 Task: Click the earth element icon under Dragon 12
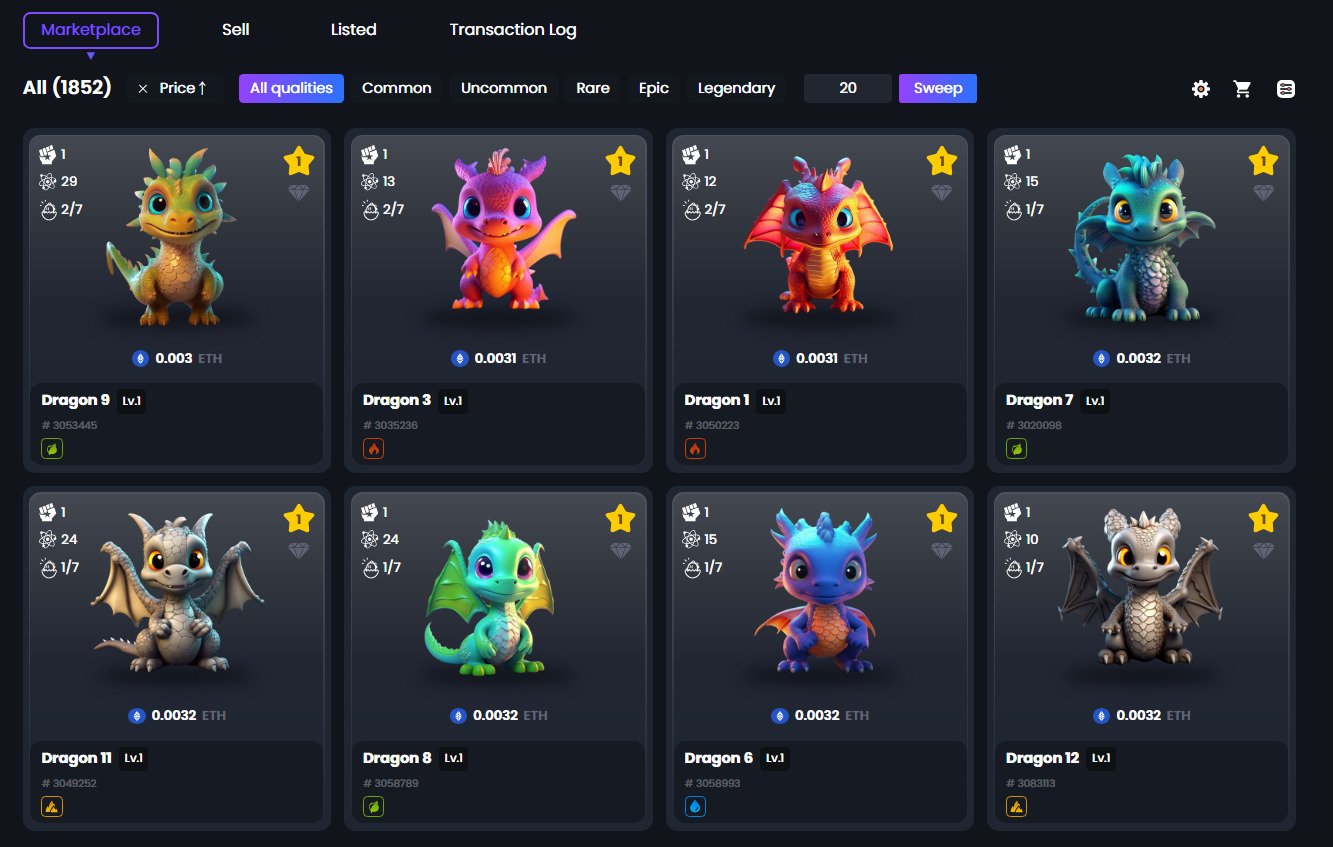[1017, 806]
